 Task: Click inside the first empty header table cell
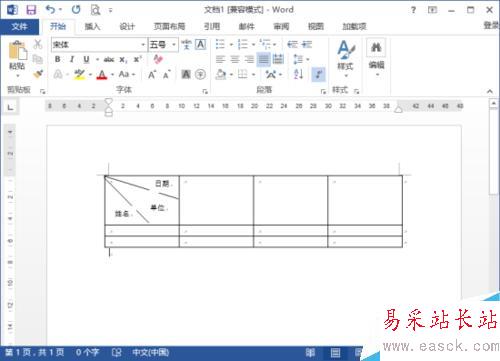pos(216,200)
